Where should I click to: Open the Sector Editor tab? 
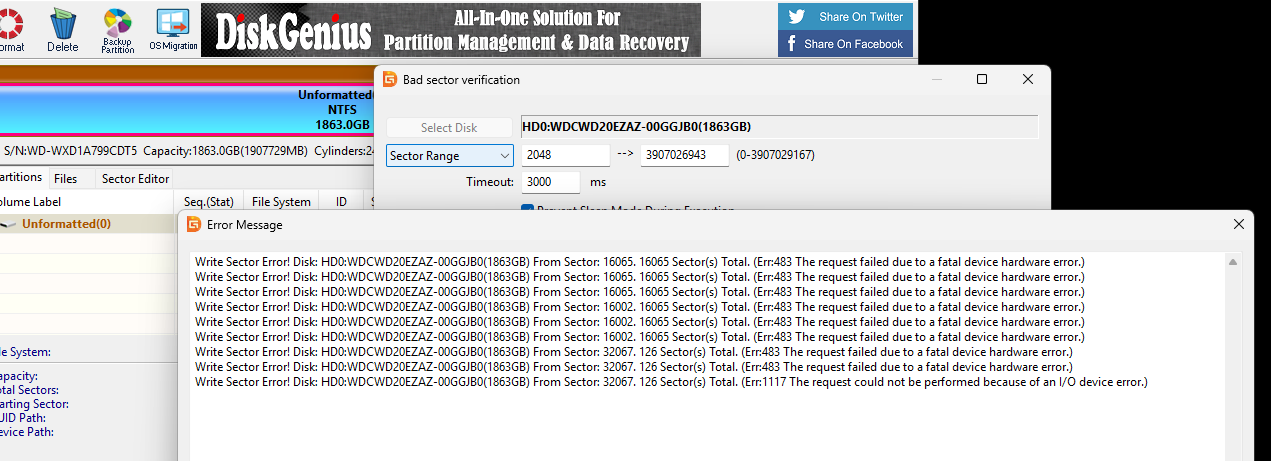click(135, 179)
